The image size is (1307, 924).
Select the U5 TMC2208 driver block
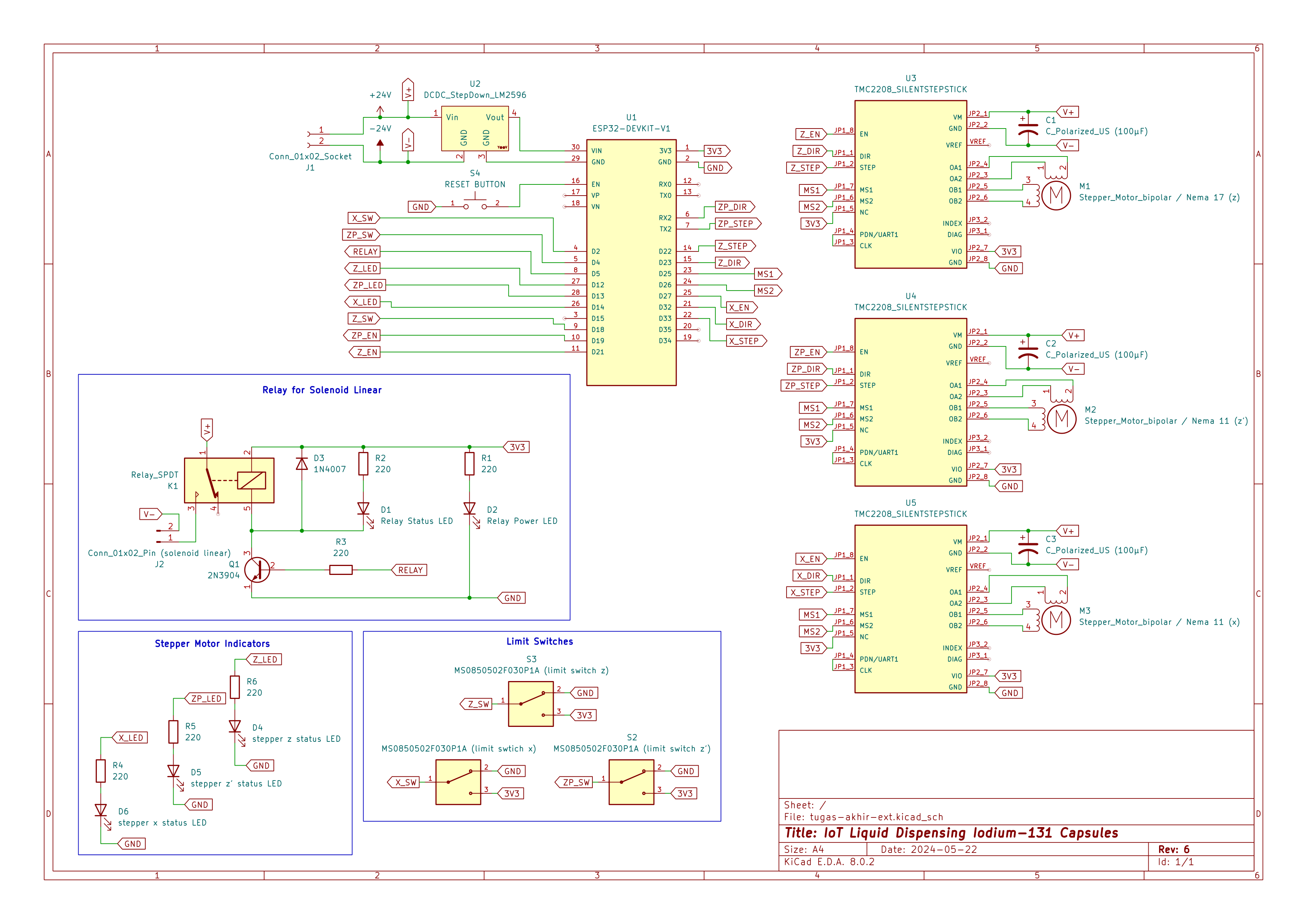910,609
